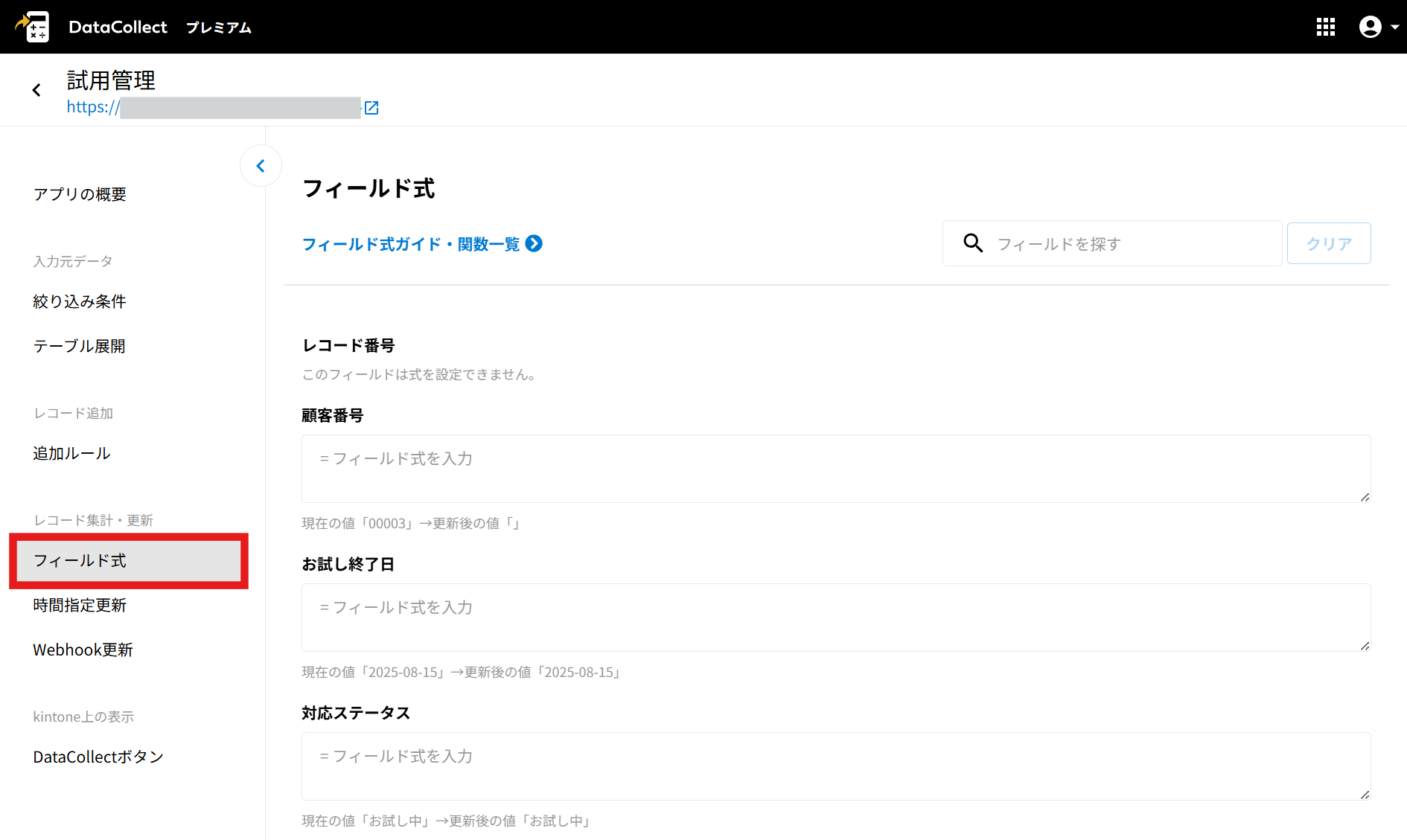Open the apps grid menu

1325,27
